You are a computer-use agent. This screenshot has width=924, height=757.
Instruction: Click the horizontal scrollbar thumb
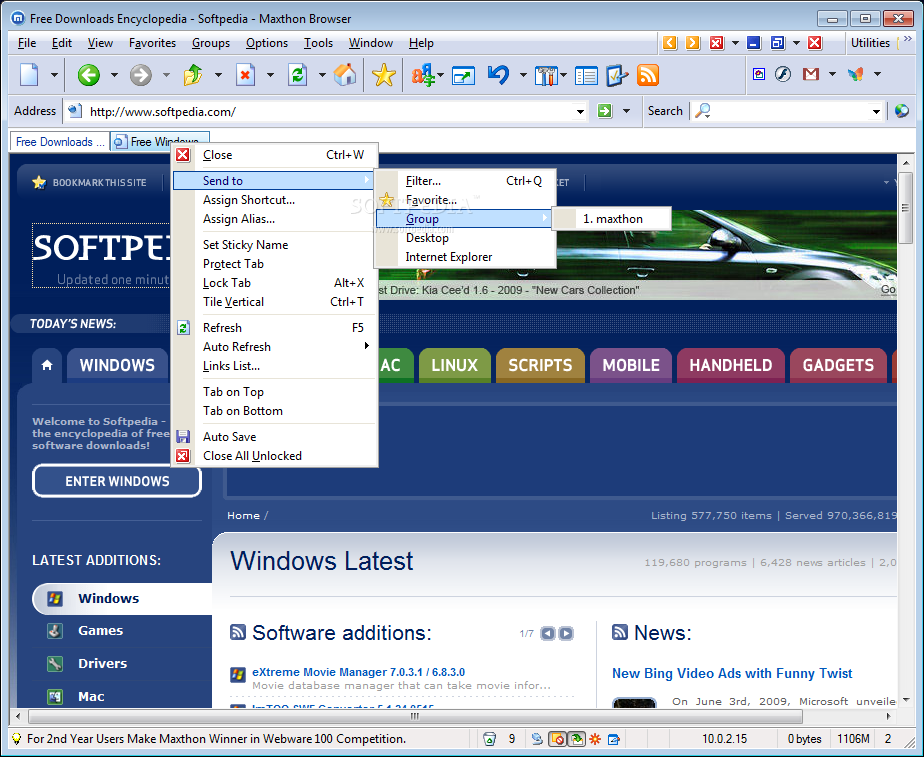[415, 716]
